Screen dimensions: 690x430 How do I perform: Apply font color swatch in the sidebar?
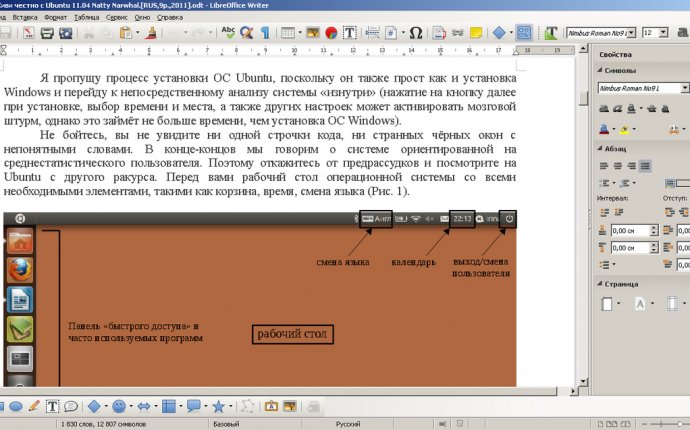pyautogui.click(x=604, y=129)
